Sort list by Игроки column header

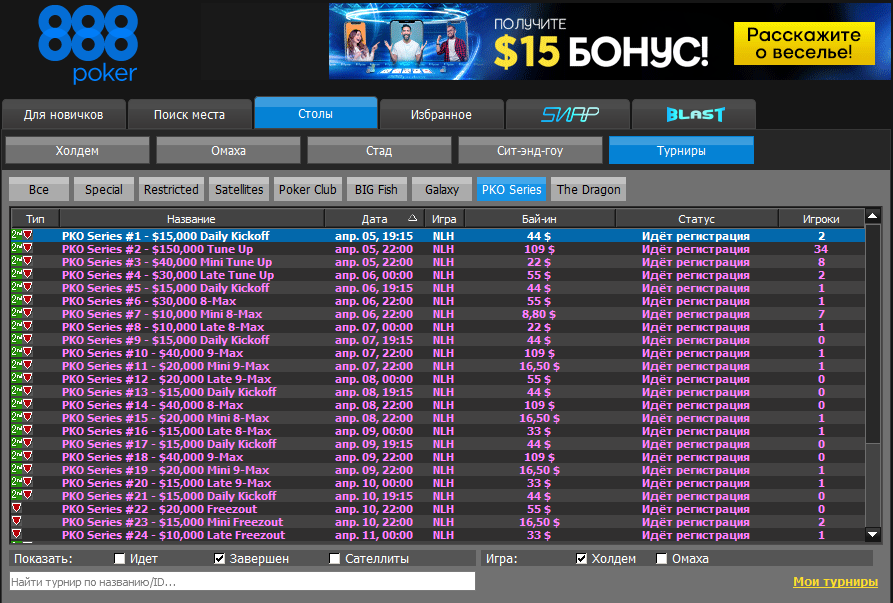tap(821, 218)
